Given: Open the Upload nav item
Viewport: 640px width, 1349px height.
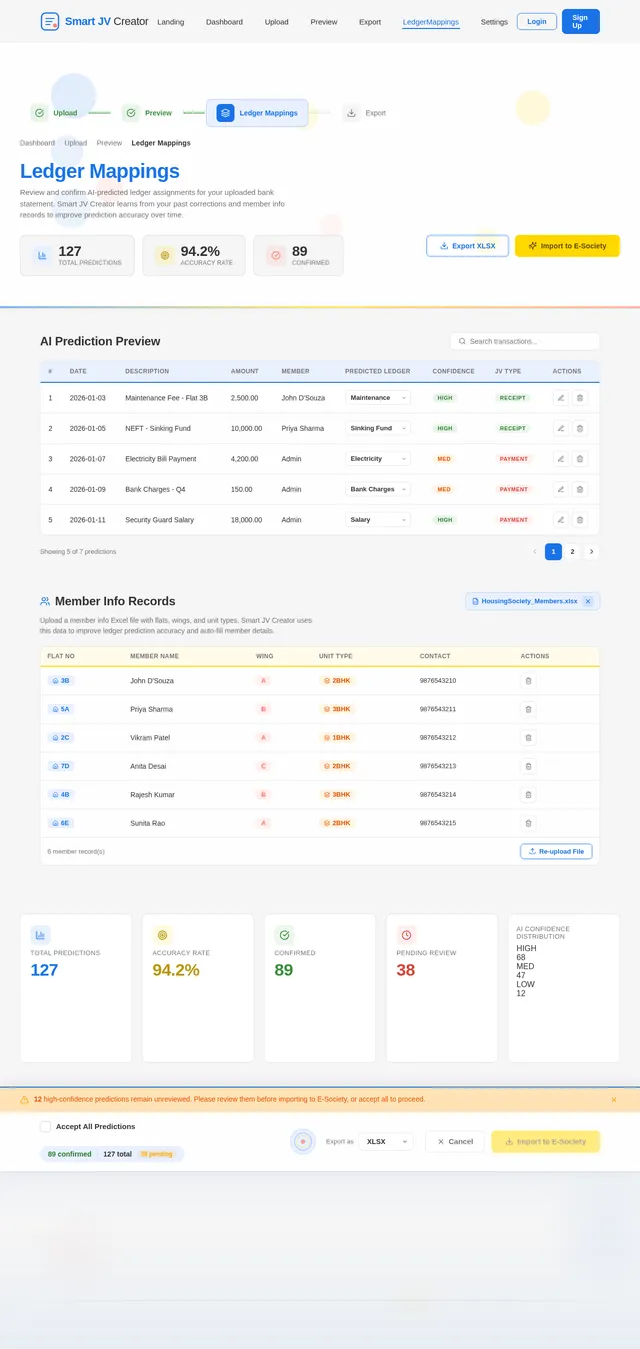Looking at the screenshot, I should click(277, 21).
